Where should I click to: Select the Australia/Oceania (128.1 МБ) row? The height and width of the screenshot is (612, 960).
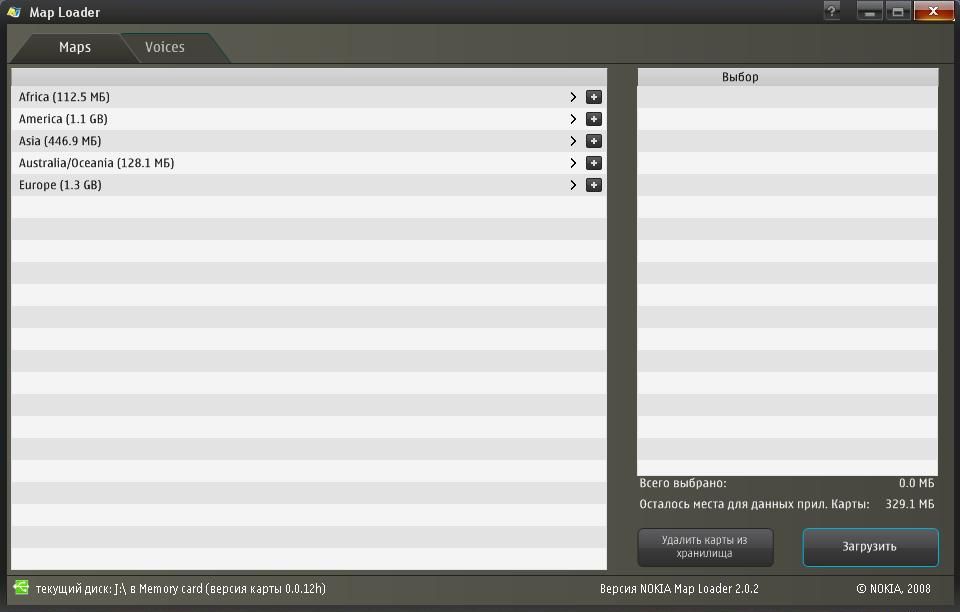coord(309,163)
